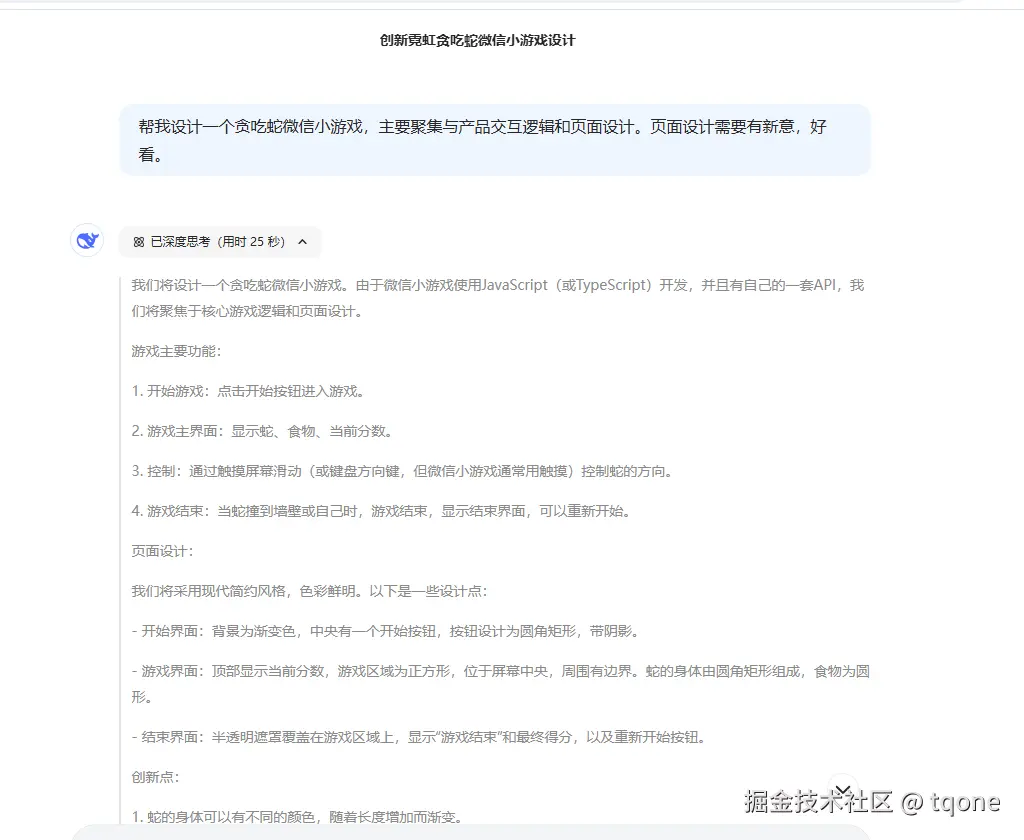This screenshot has width=1024, height=840.
Task: Click the conversation title 创新霓虹贪吃蛇微信小游戏设计
Action: coord(477,40)
